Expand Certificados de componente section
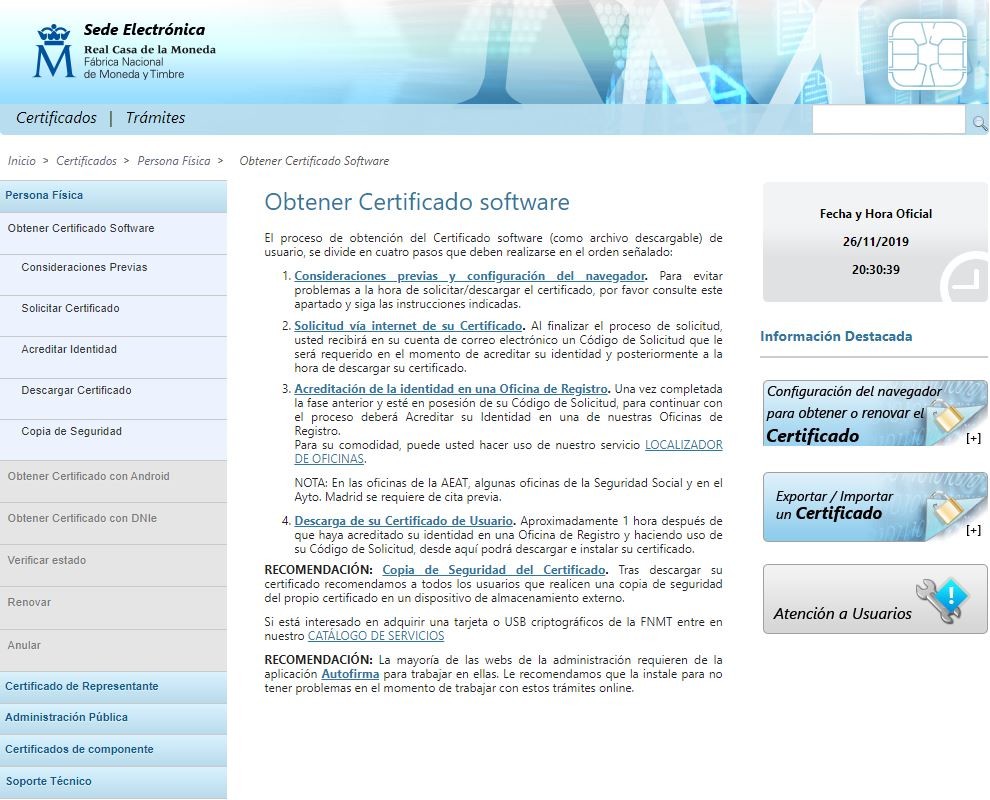Viewport: 990px width, 800px height. [x=79, y=749]
